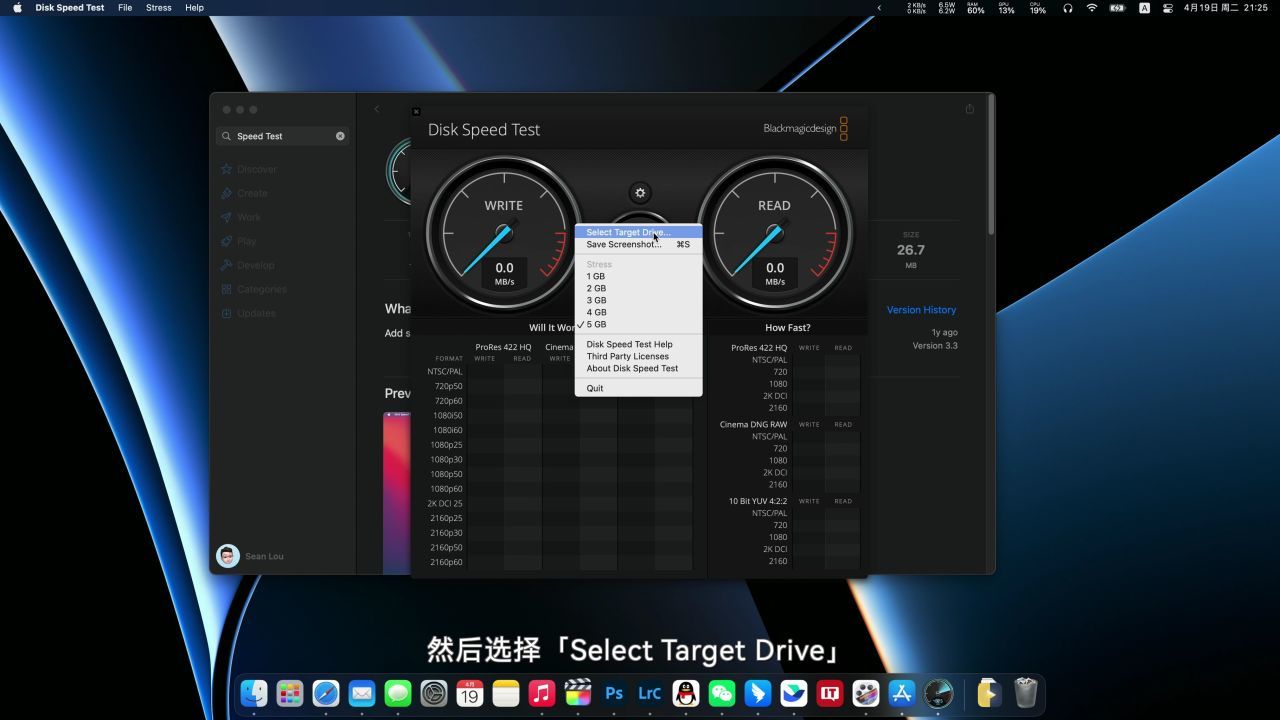Click the headphones icon in menu bar

(x=1068, y=8)
